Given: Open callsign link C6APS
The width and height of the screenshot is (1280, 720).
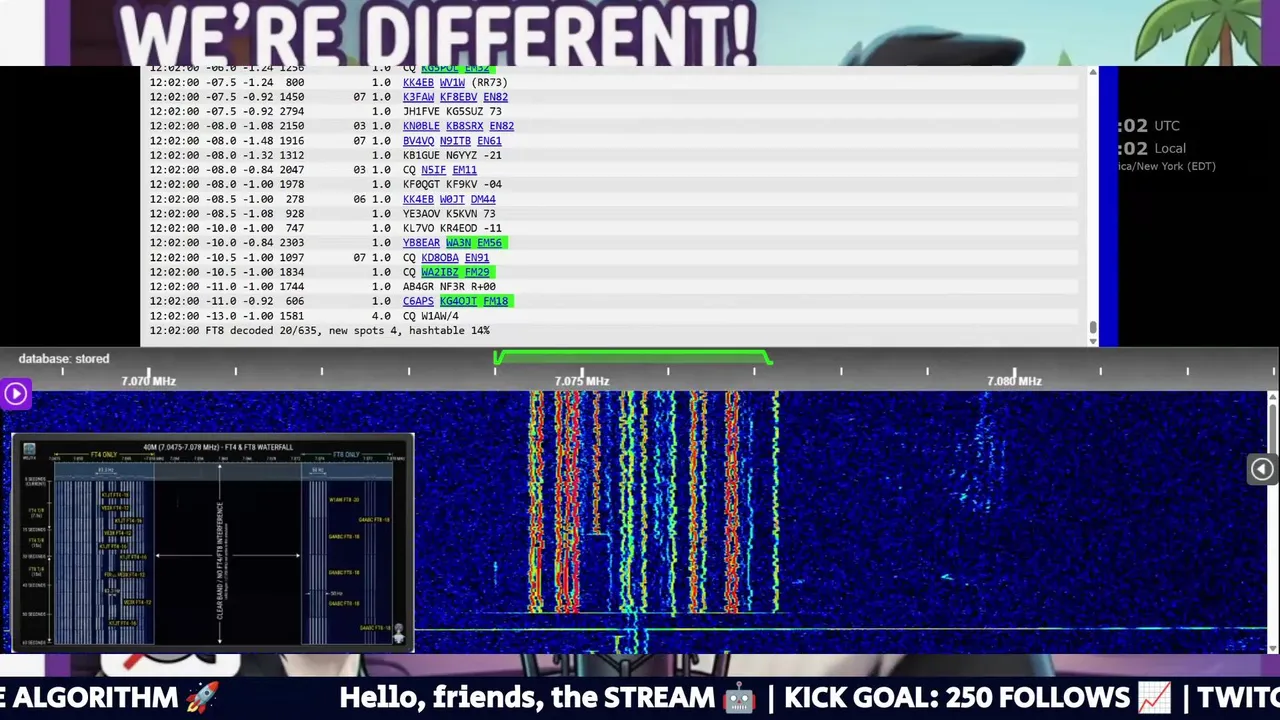Looking at the screenshot, I should pos(418,301).
